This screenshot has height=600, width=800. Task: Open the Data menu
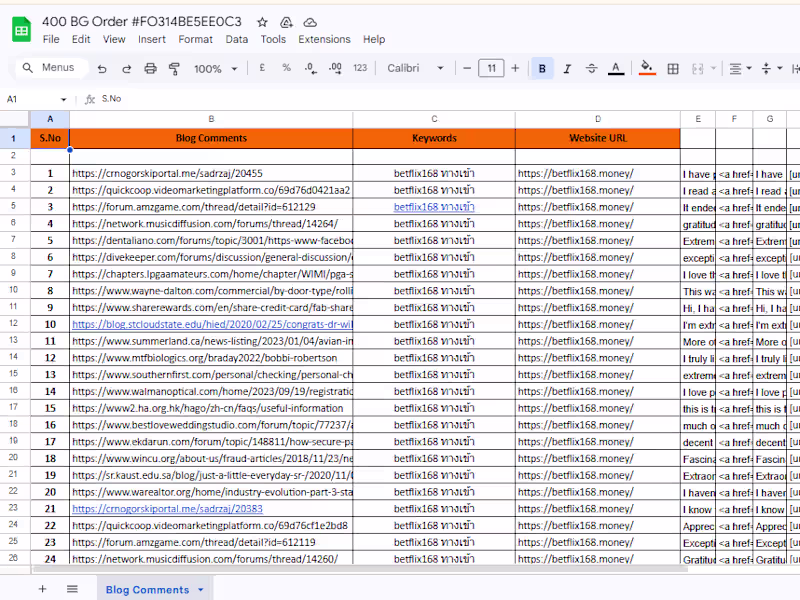[x=237, y=39]
